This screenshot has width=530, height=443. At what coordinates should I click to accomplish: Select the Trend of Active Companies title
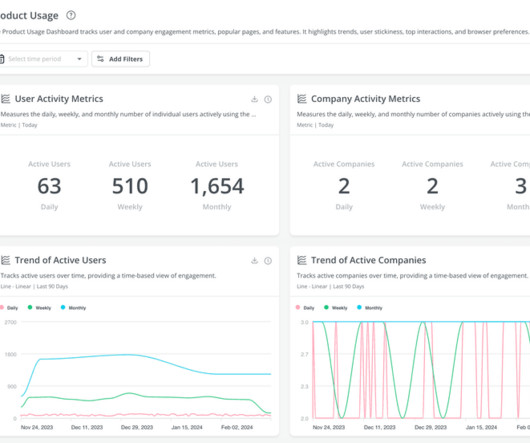(x=368, y=260)
